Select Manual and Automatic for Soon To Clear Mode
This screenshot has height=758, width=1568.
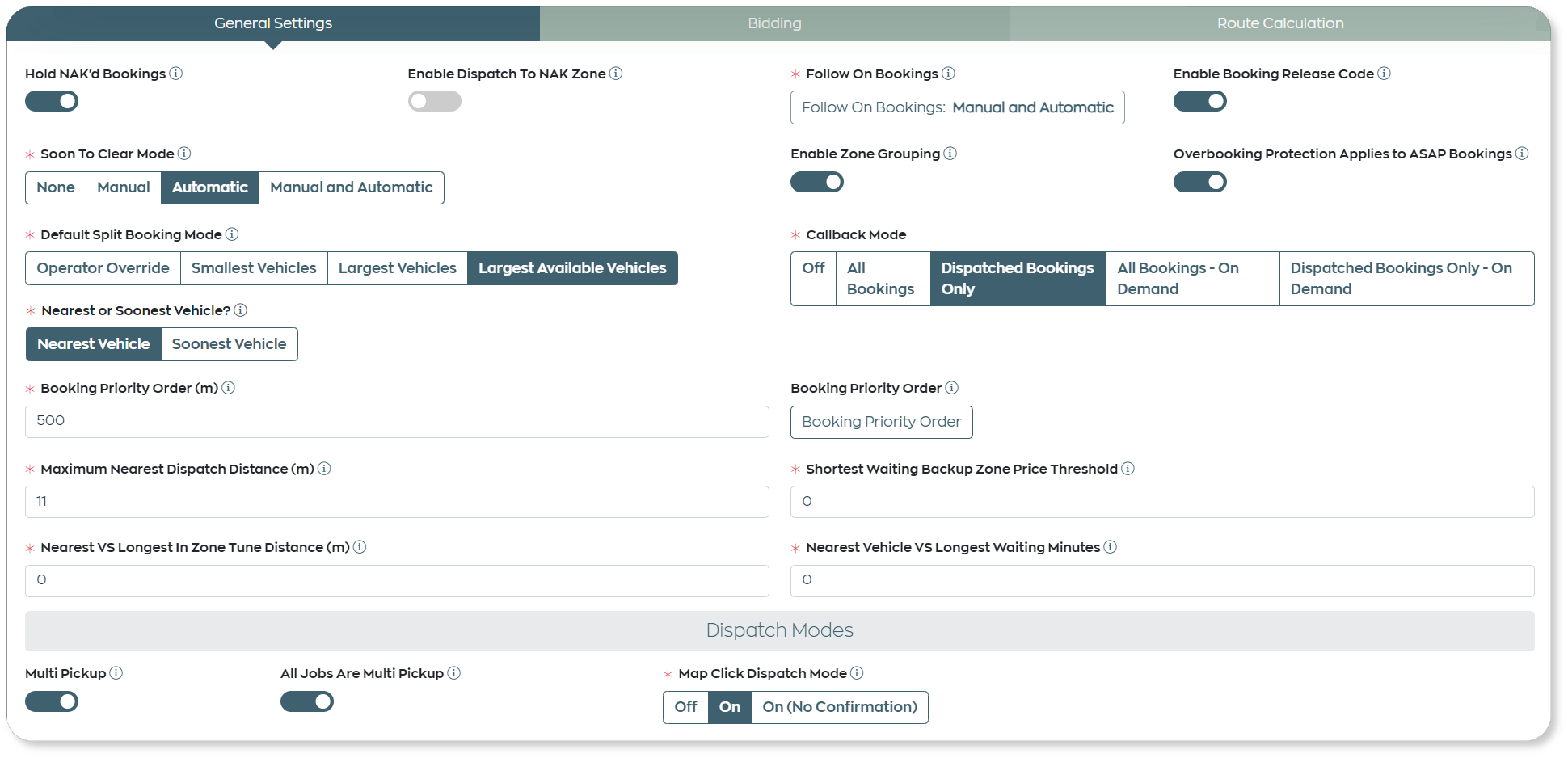351,187
